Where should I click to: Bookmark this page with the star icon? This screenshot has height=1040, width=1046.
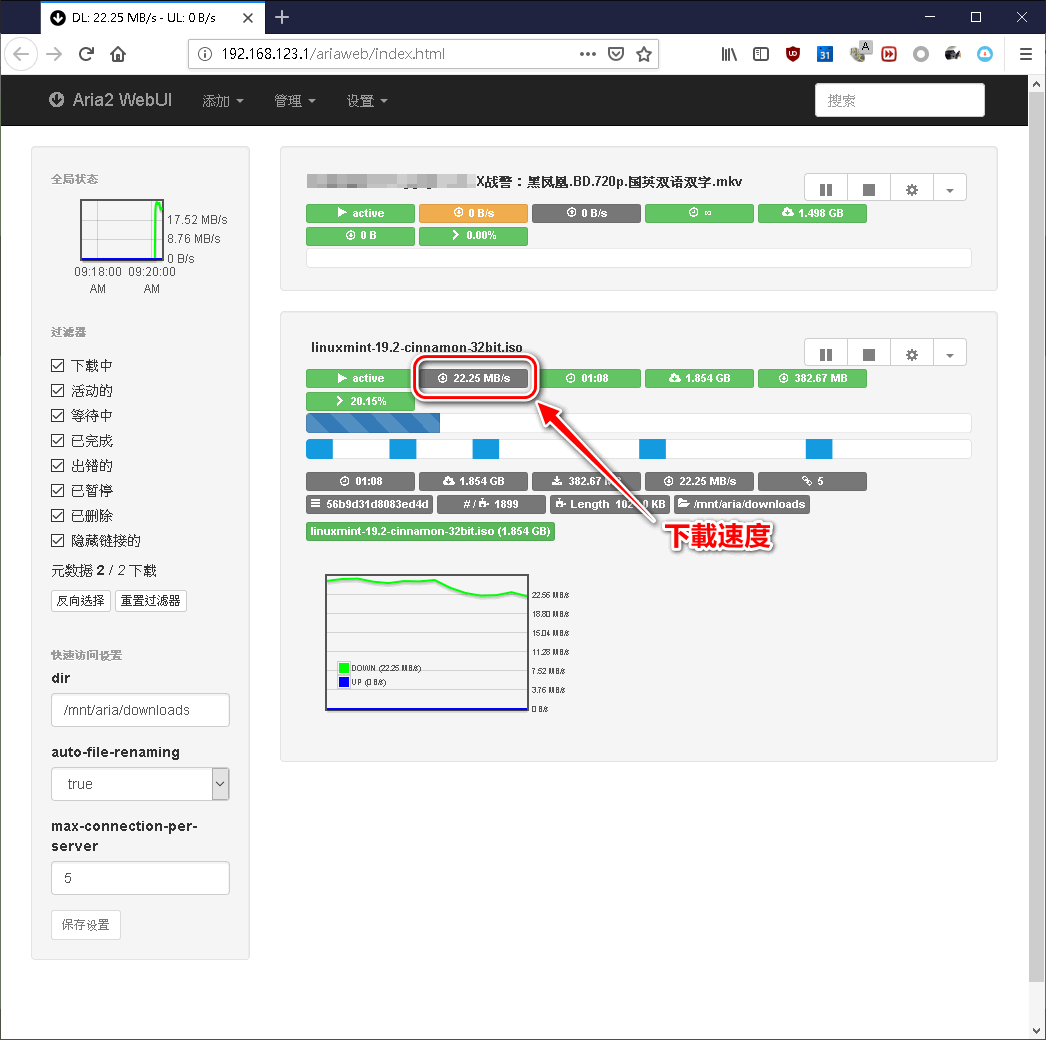644,54
